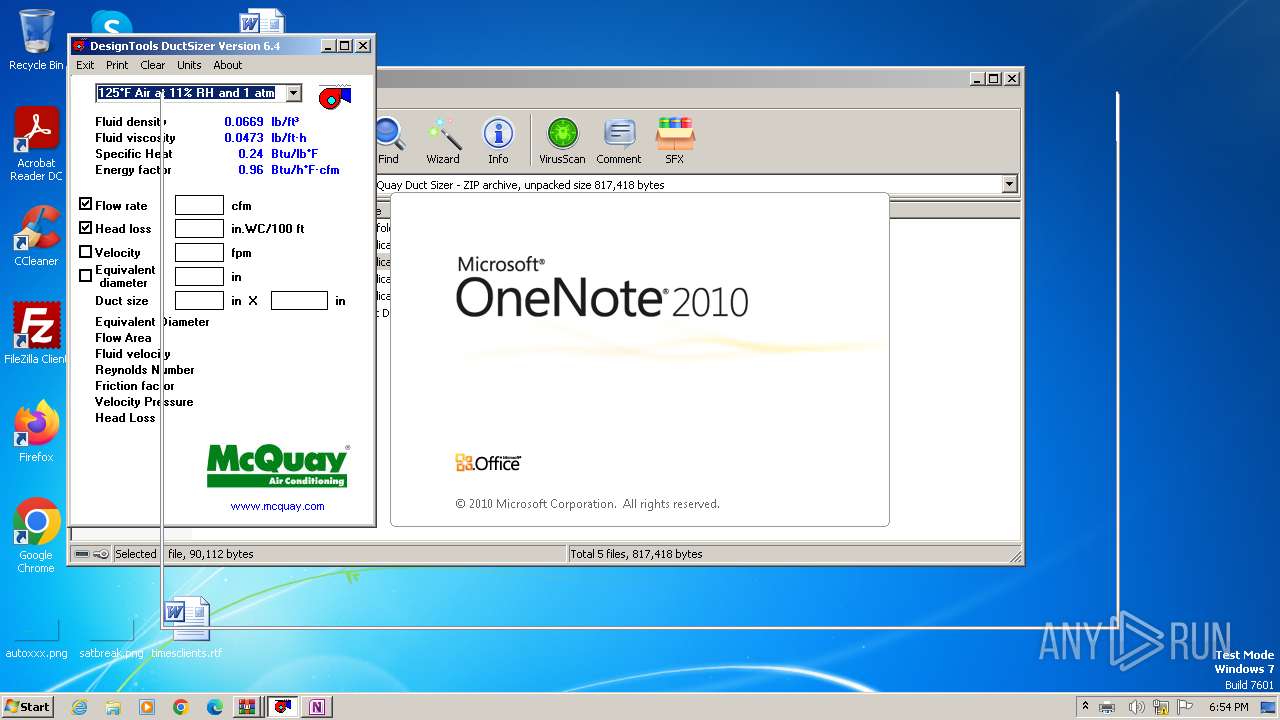Click Fluid viscosity value 0.0473
Viewport: 1280px width, 720px height.
(x=243, y=138)
